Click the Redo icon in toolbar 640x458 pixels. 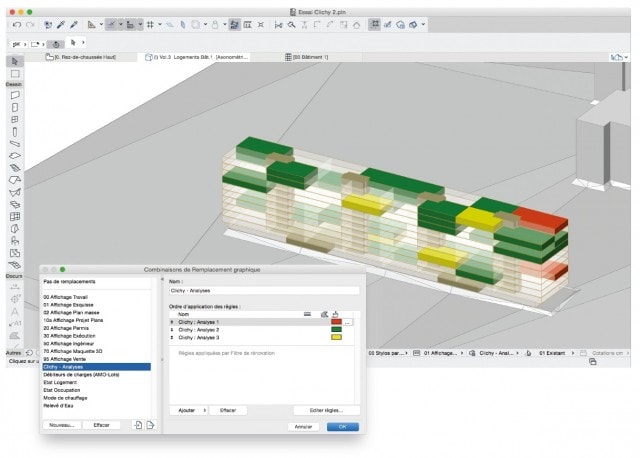click(28, 23)
